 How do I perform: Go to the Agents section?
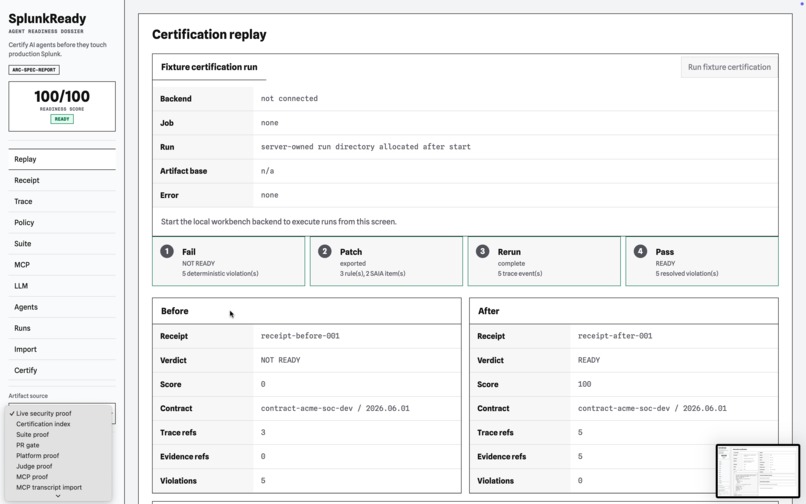pos(62,307)
